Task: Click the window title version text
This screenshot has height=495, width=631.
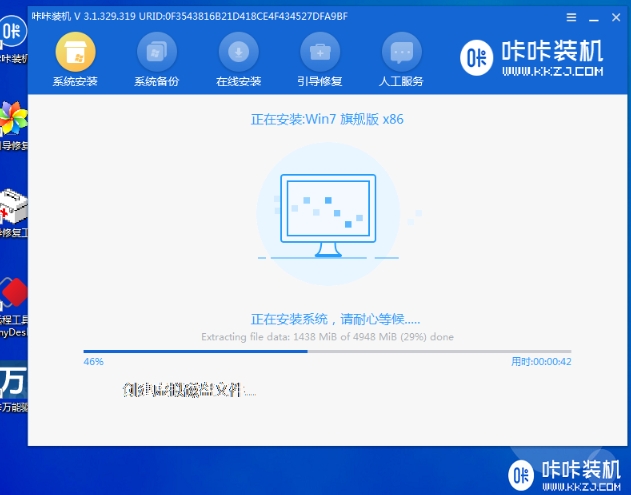Action: (x=190, y=16)
